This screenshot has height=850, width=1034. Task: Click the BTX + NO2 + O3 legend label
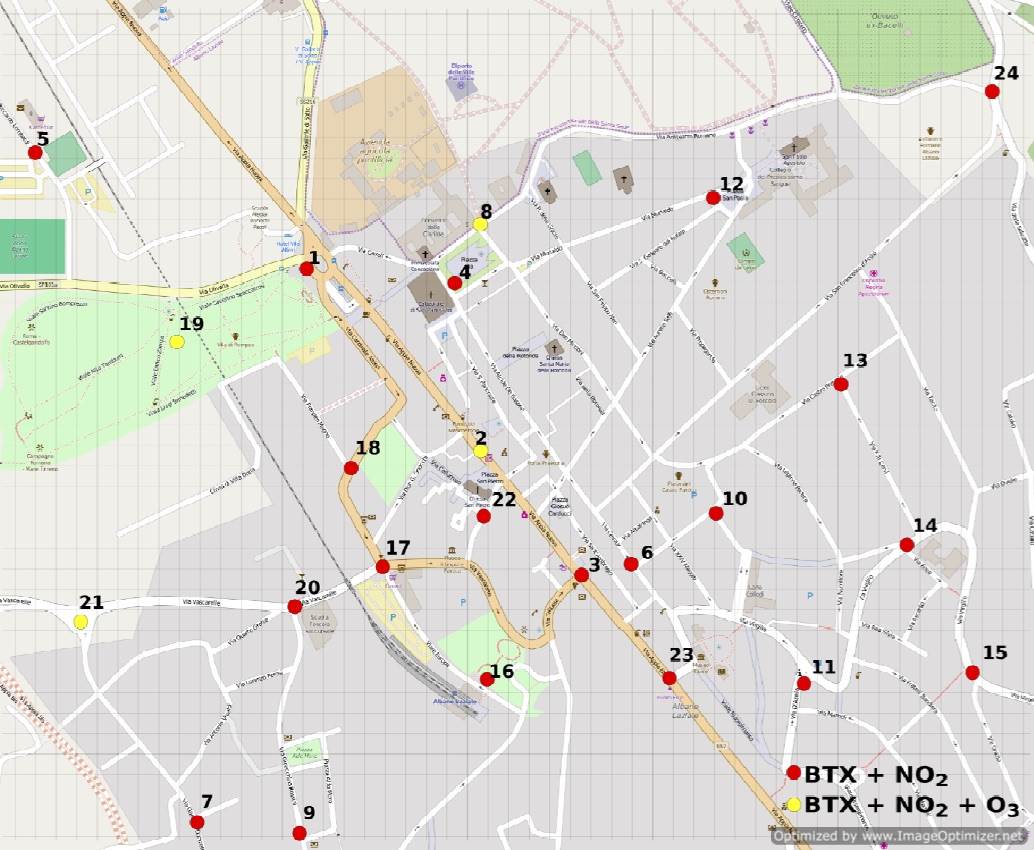tap(911, 806)
